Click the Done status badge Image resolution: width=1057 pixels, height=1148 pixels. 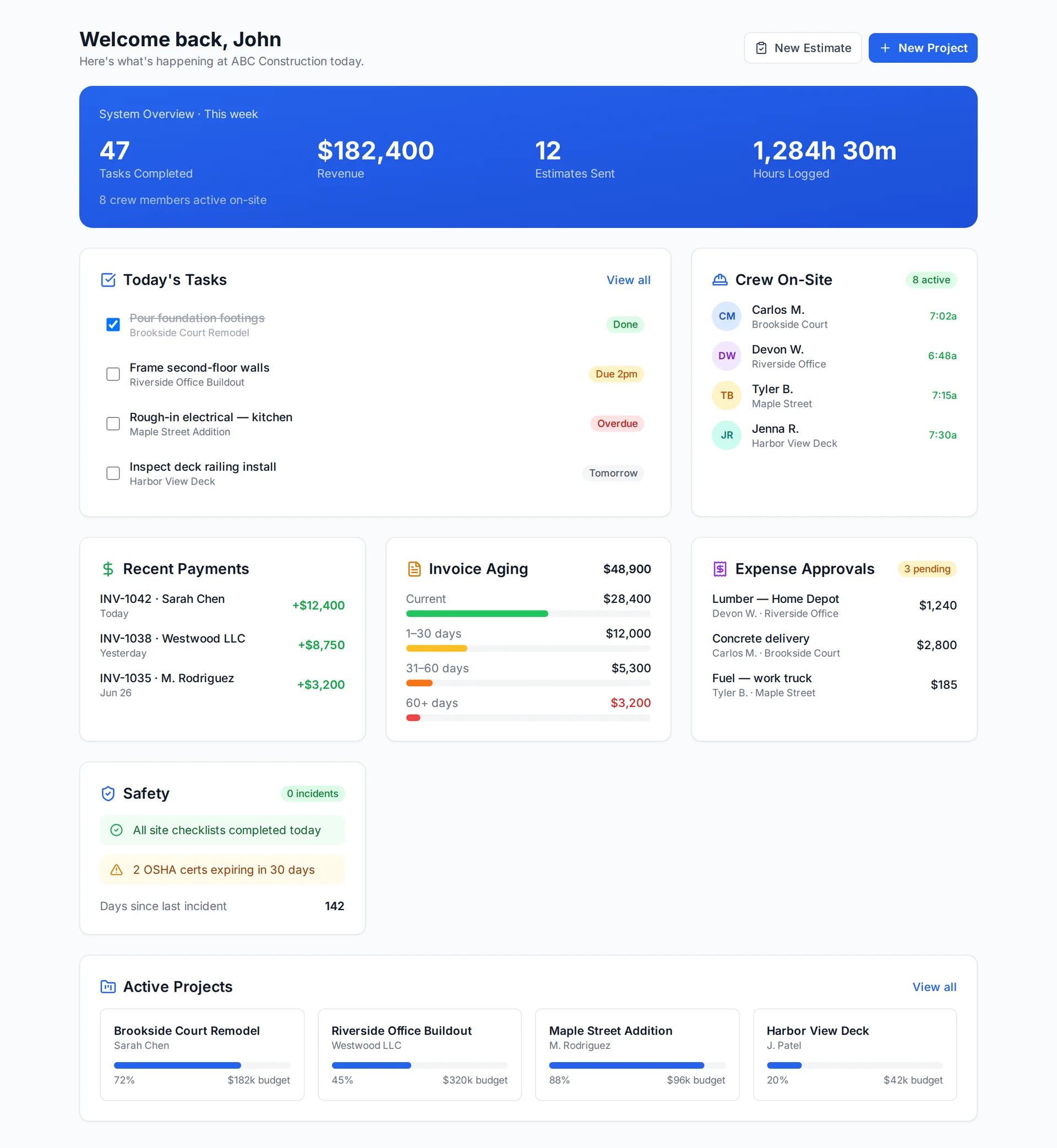pos(625,324)
